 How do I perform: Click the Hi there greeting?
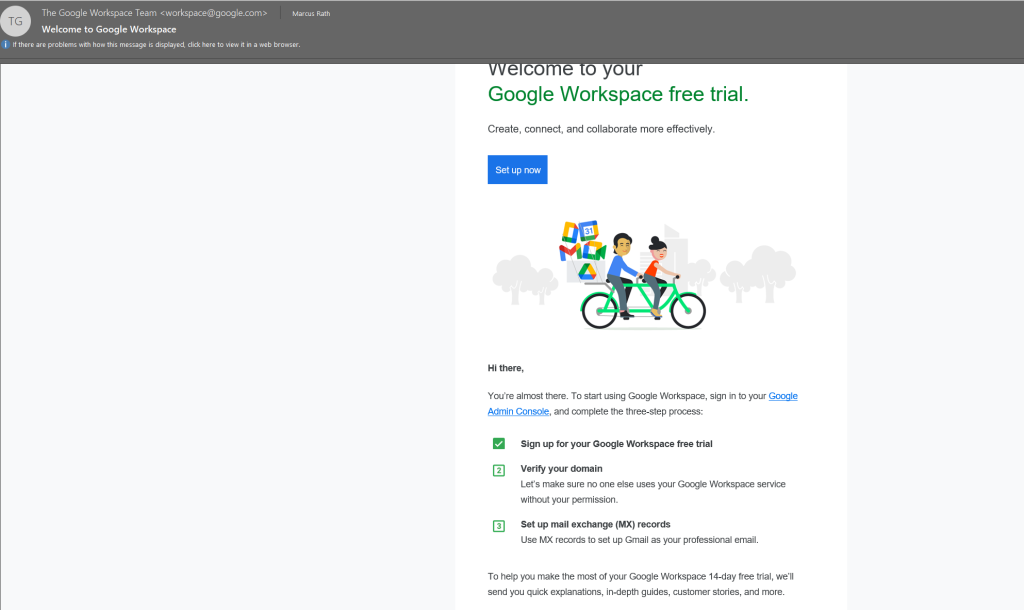[505, 368]
